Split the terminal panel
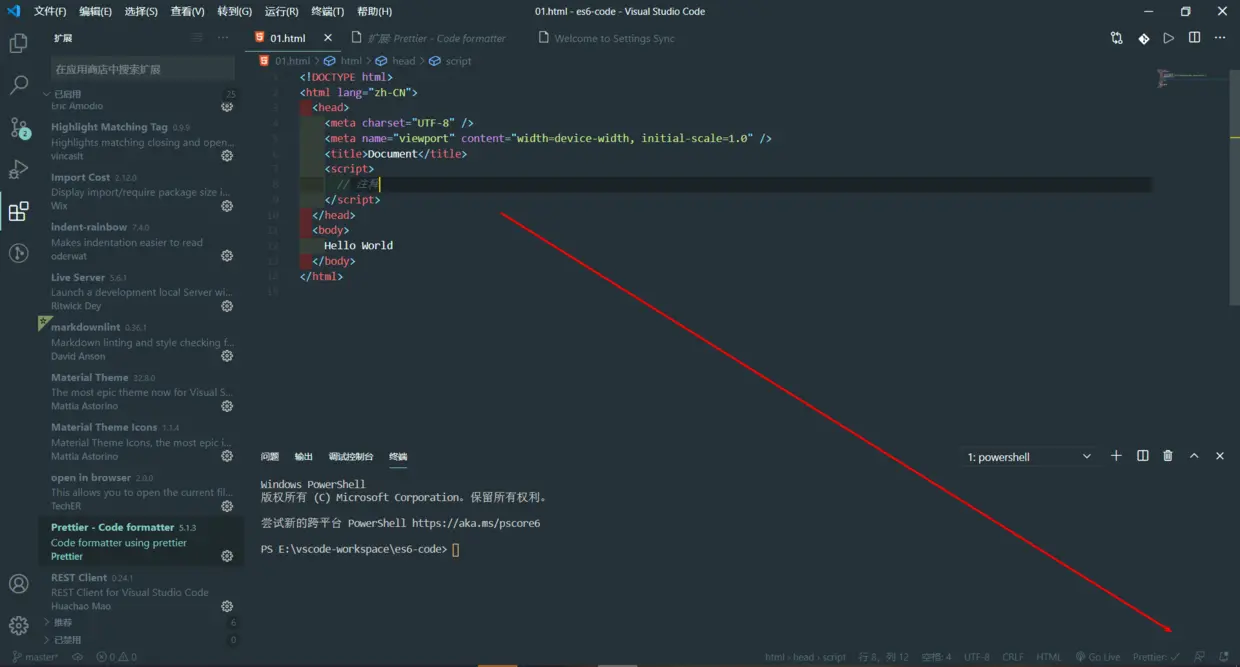 1143,456
